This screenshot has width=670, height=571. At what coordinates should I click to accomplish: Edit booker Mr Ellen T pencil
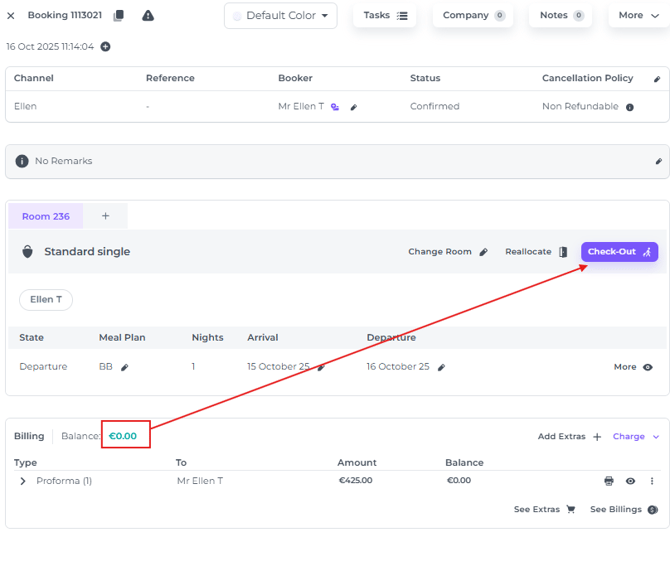(x=354, y=107)
